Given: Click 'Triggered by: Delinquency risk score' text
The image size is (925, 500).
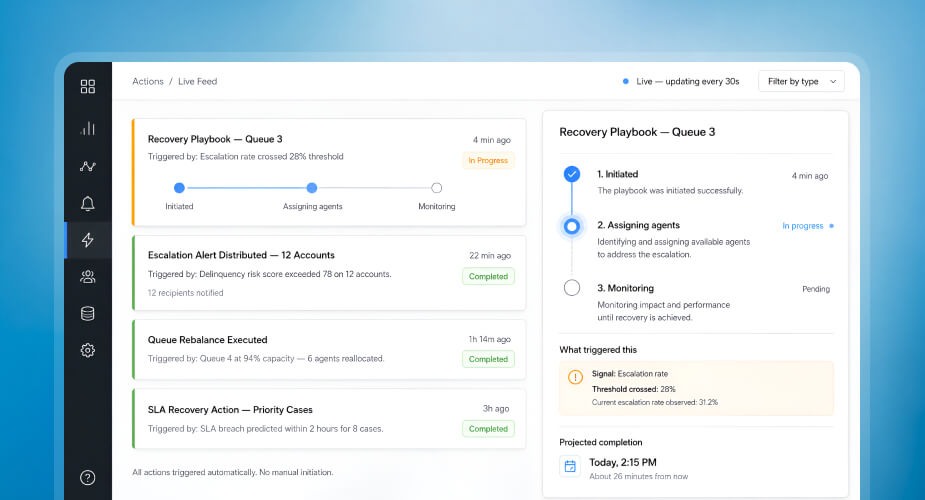Looking at the screenshot, I should [x=270, y=274].
